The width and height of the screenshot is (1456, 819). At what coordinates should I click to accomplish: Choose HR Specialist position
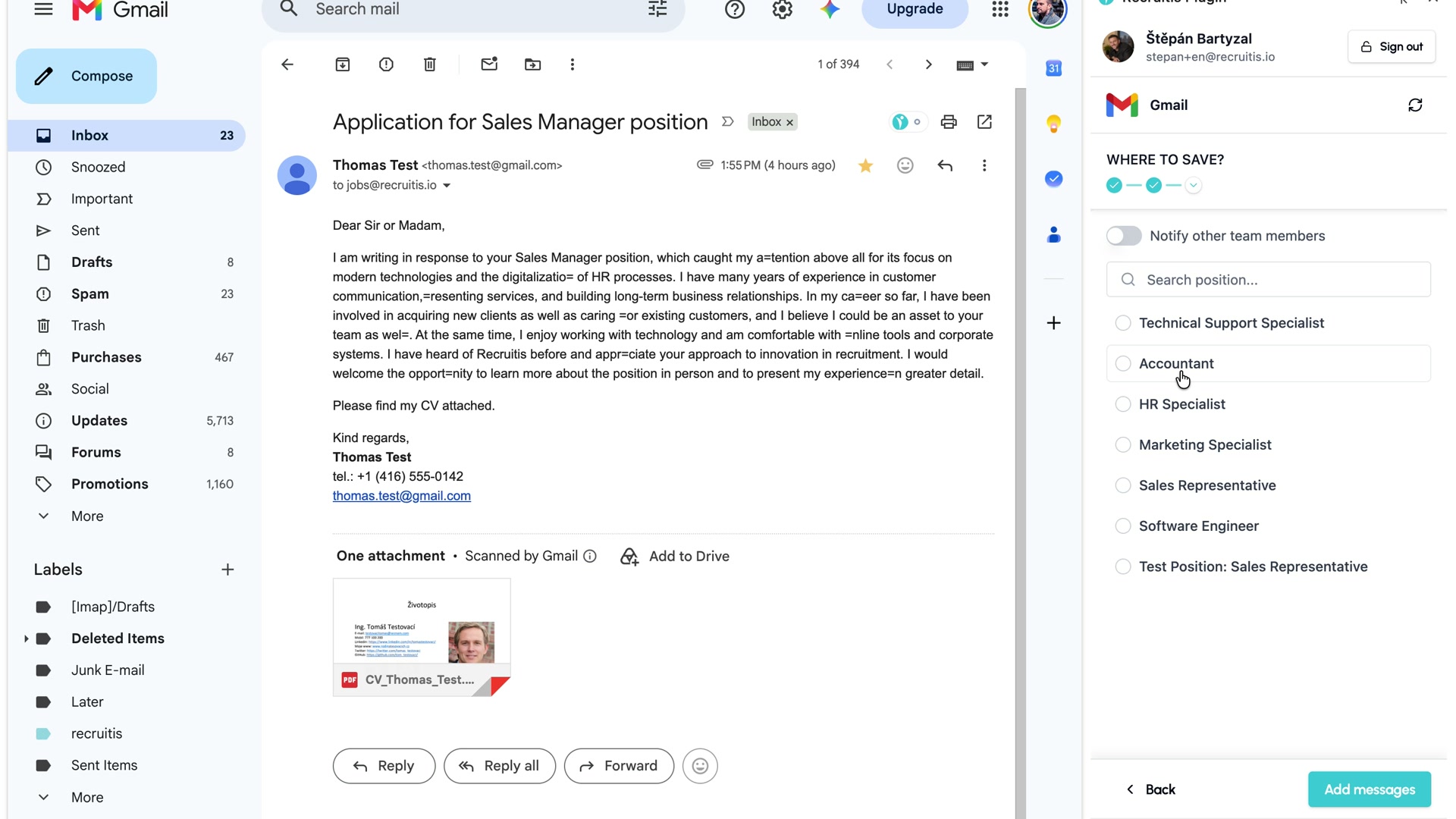(x=1268, y=404)
